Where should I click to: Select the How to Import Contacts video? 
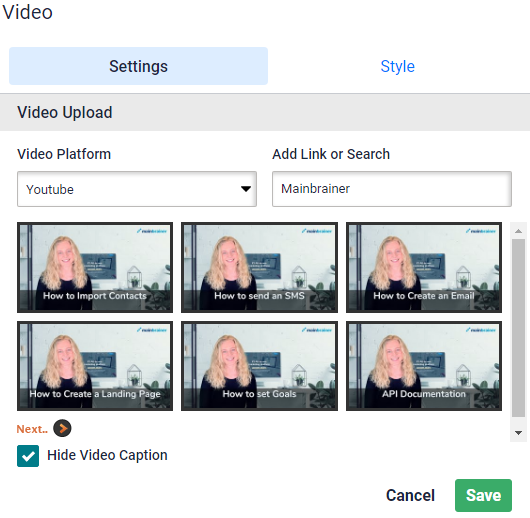(x=95, y=267)
